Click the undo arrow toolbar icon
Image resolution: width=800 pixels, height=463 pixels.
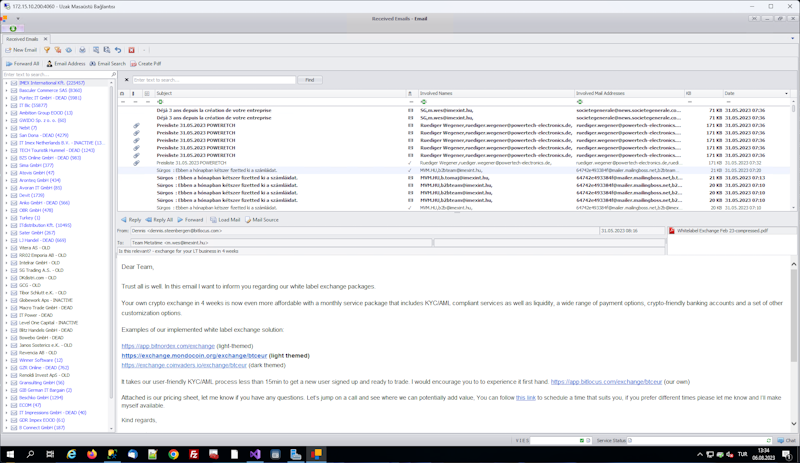coord(118,50)
